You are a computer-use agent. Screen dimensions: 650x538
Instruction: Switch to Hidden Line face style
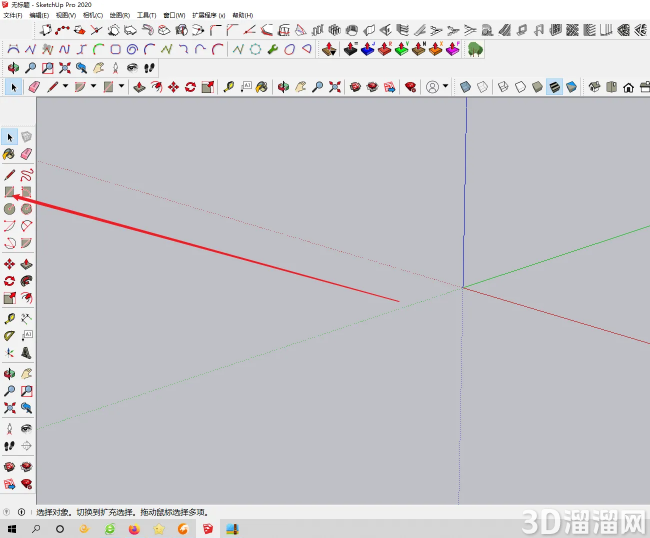[x=520, y=87]
